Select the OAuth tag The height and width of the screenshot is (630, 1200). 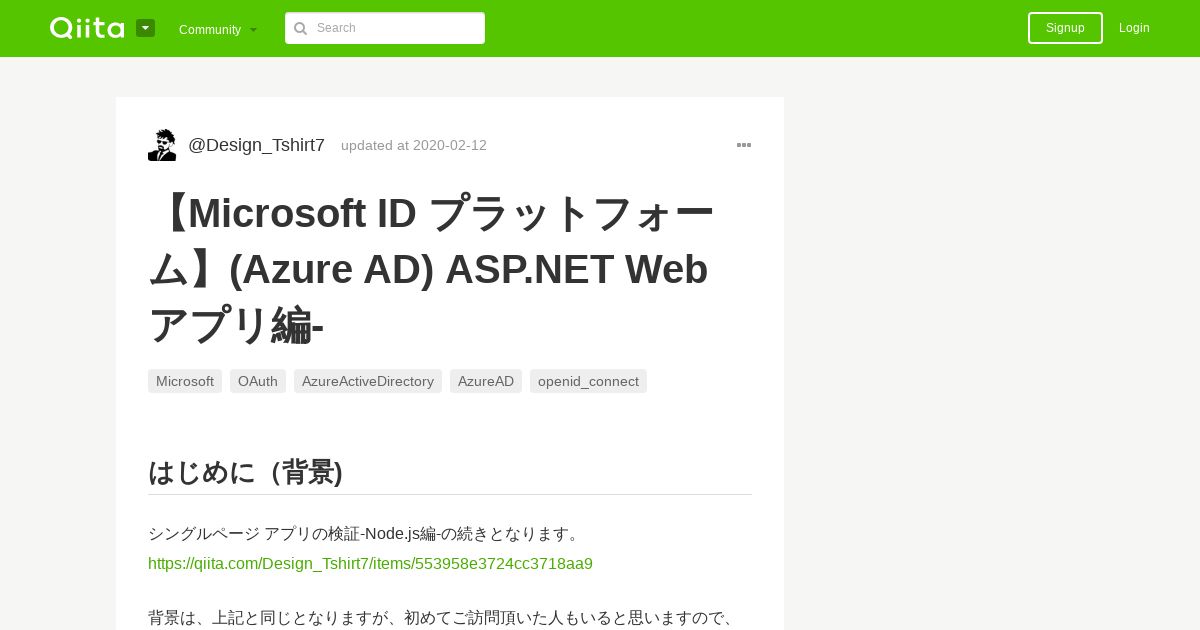pyautogui.click(x=258, y=381)
